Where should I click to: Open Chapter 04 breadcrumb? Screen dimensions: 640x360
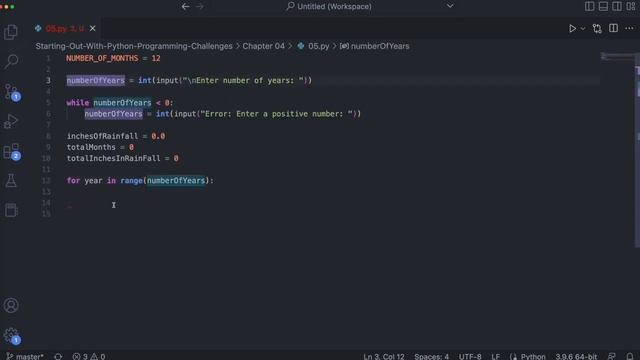[263, 46]
